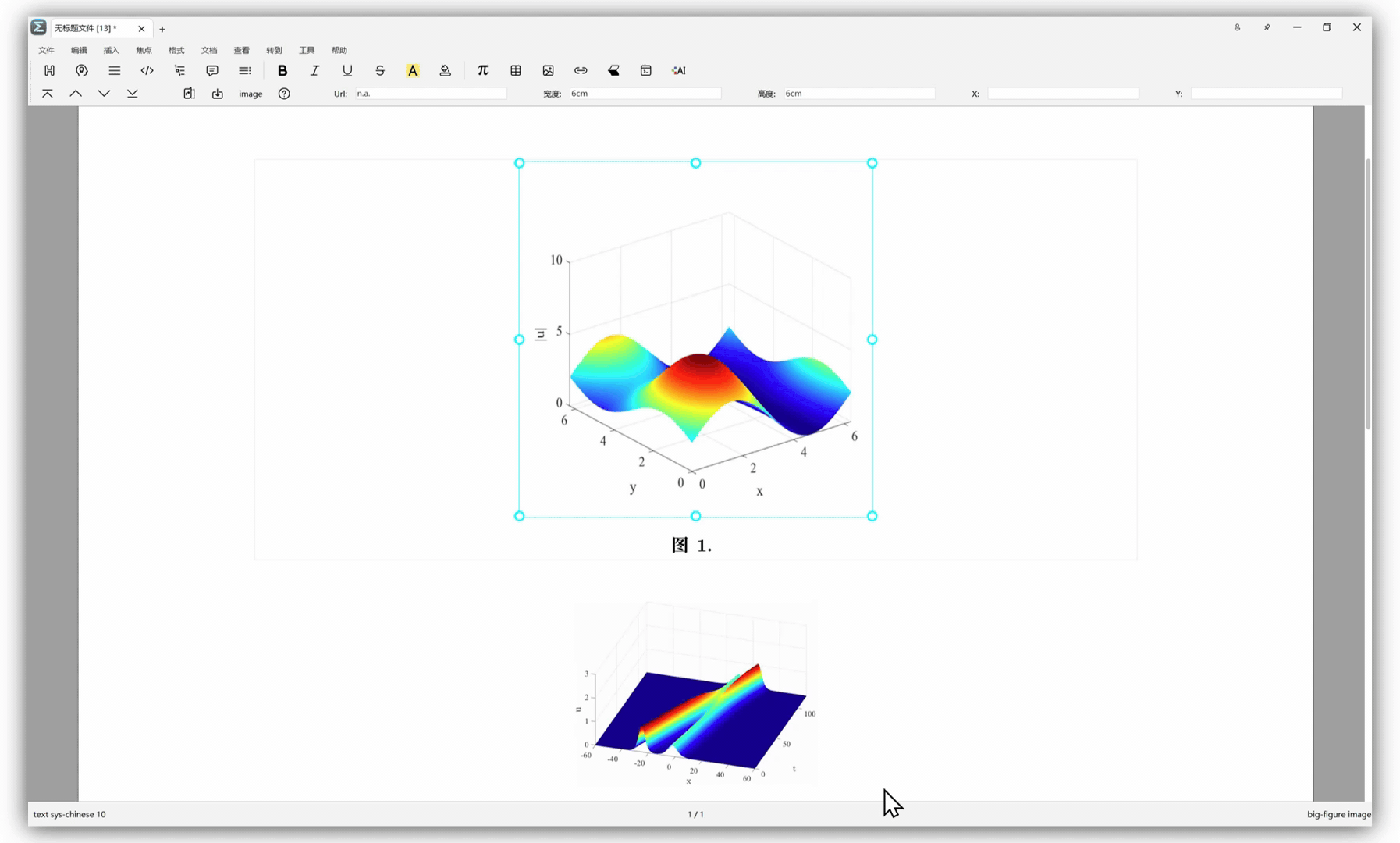Expand the section heading toolbar menu
1400x843 pixels.
[x=49, y=70]
